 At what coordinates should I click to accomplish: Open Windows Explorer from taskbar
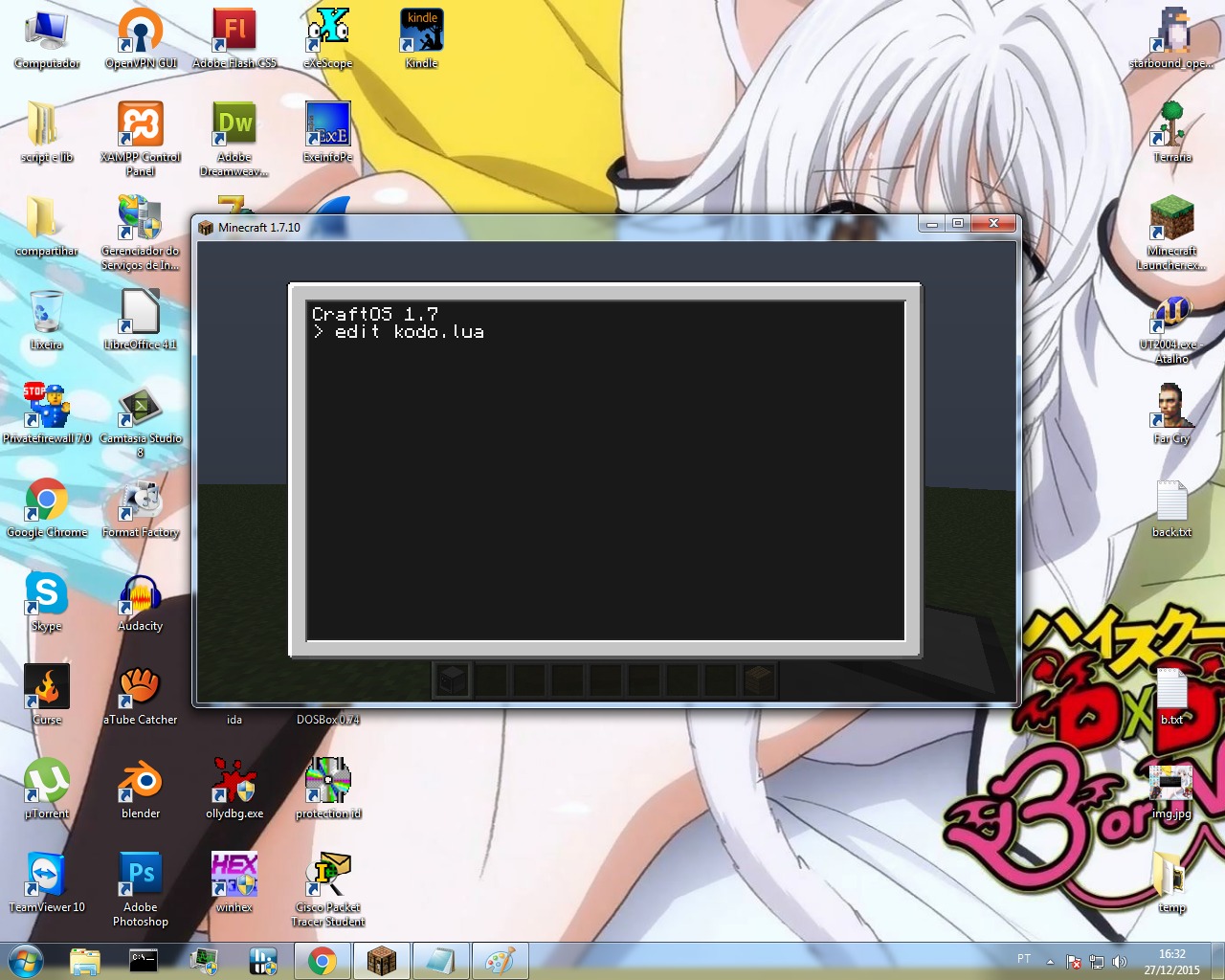85,961
